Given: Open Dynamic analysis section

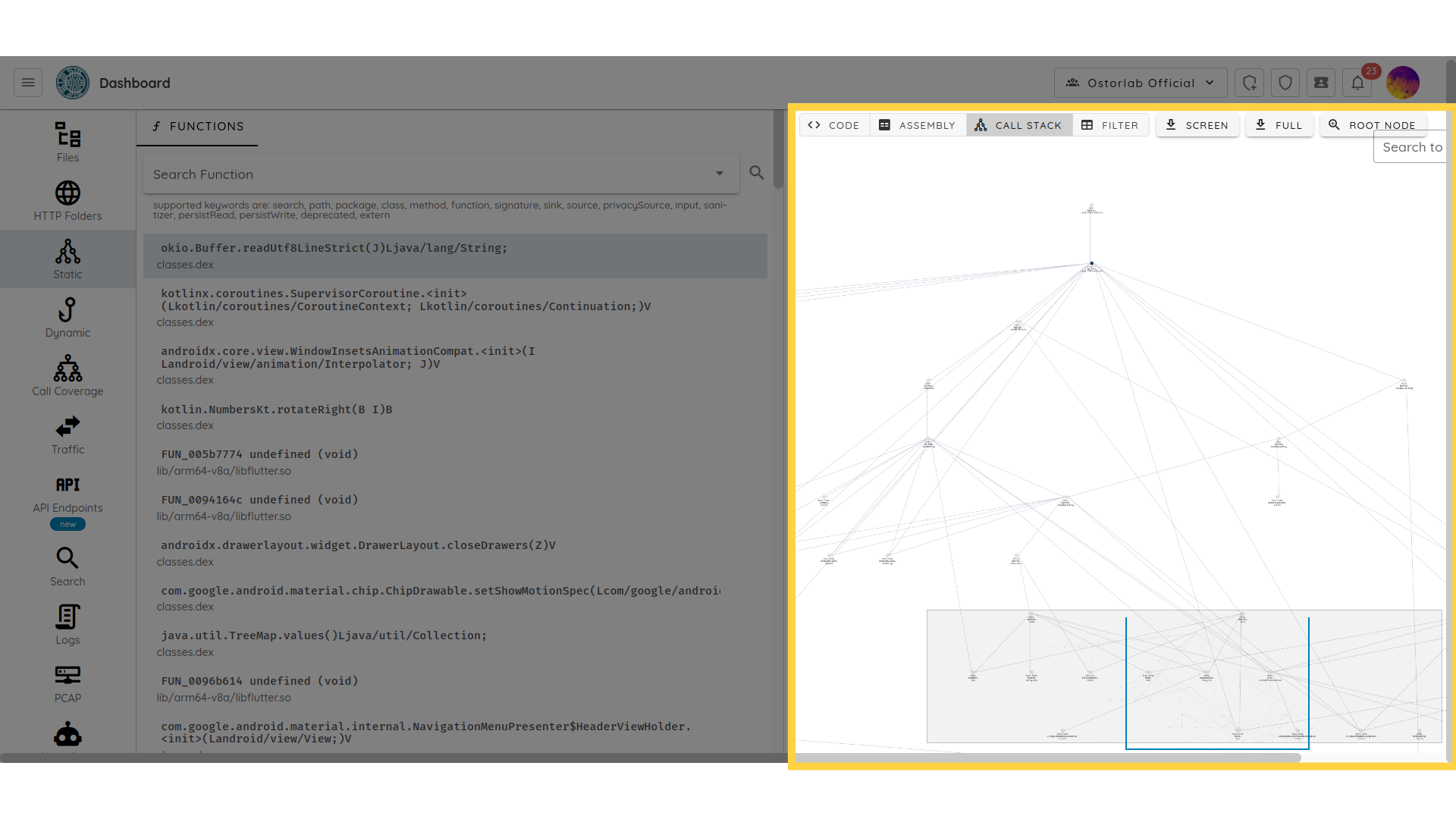Looking at the screenshot, I should (67, 318).
